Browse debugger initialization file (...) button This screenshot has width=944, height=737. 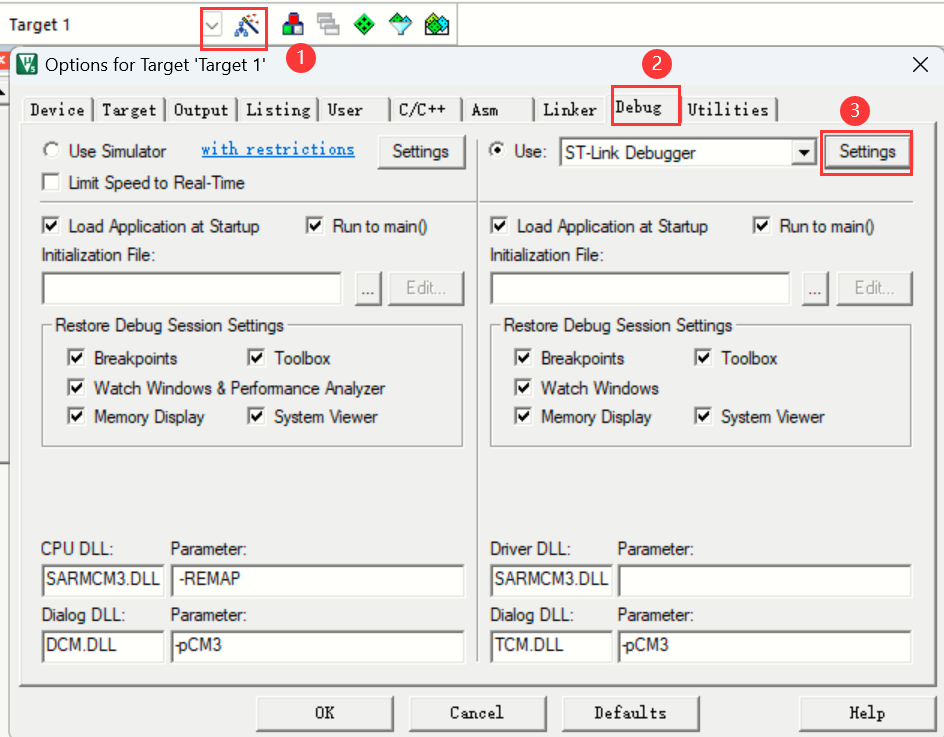[x=815, y=288]
